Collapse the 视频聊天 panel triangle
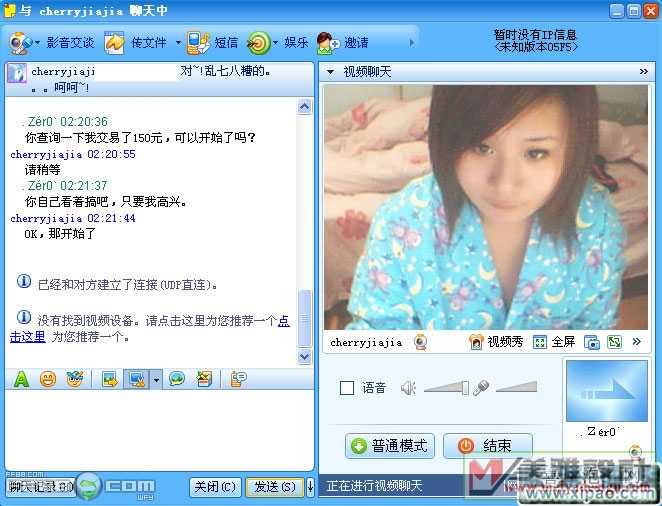This screenshot has width=662, height=506. pyautogui.click(x=331, y=72)
